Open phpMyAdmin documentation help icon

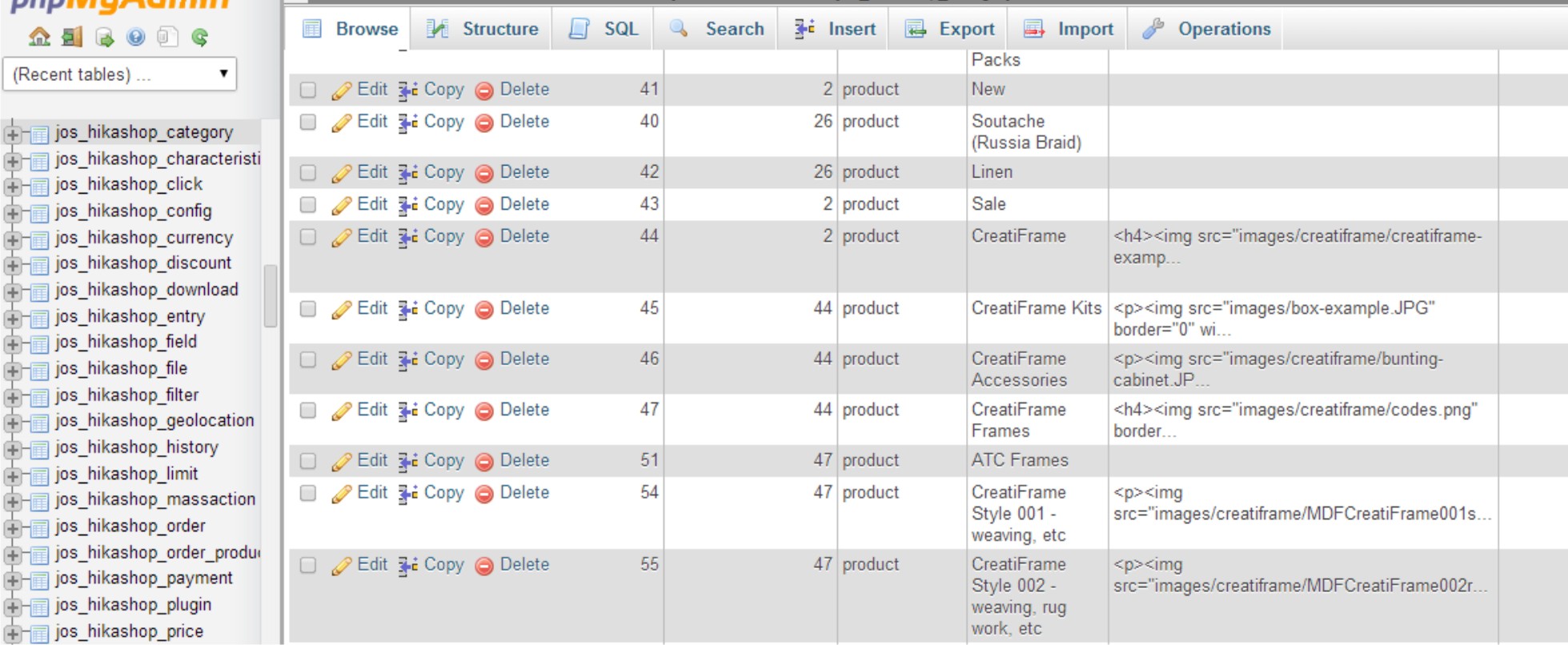(136, 37)
